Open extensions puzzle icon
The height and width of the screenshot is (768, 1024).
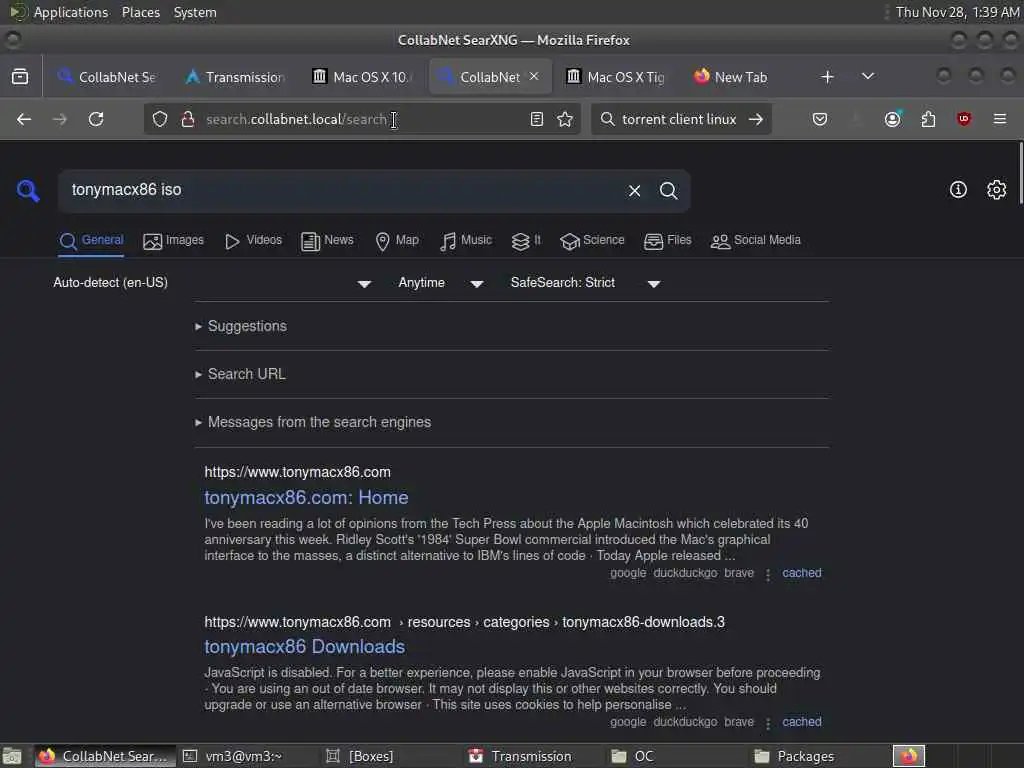[928, 119]
